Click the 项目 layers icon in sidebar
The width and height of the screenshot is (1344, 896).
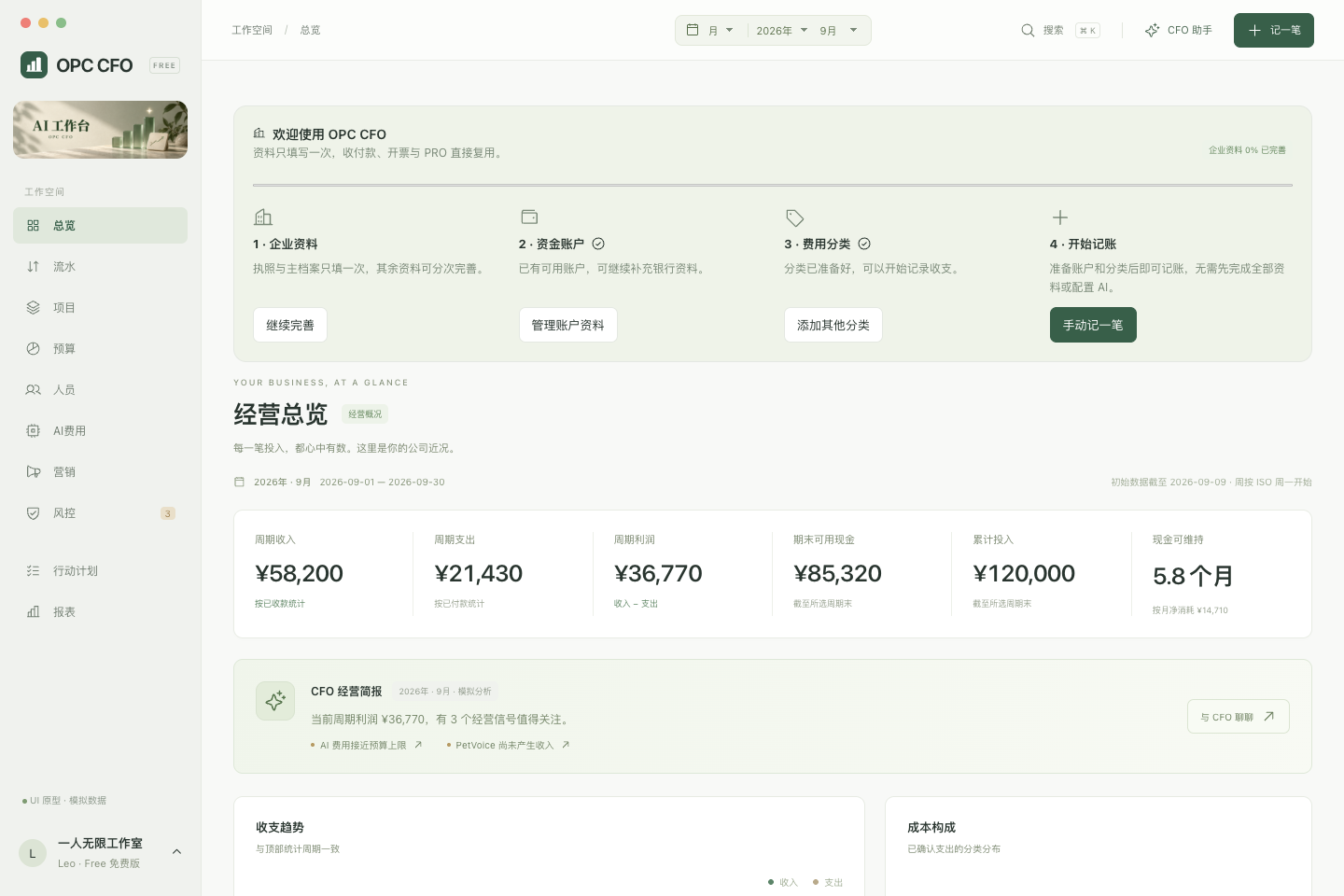pos(34,307)
